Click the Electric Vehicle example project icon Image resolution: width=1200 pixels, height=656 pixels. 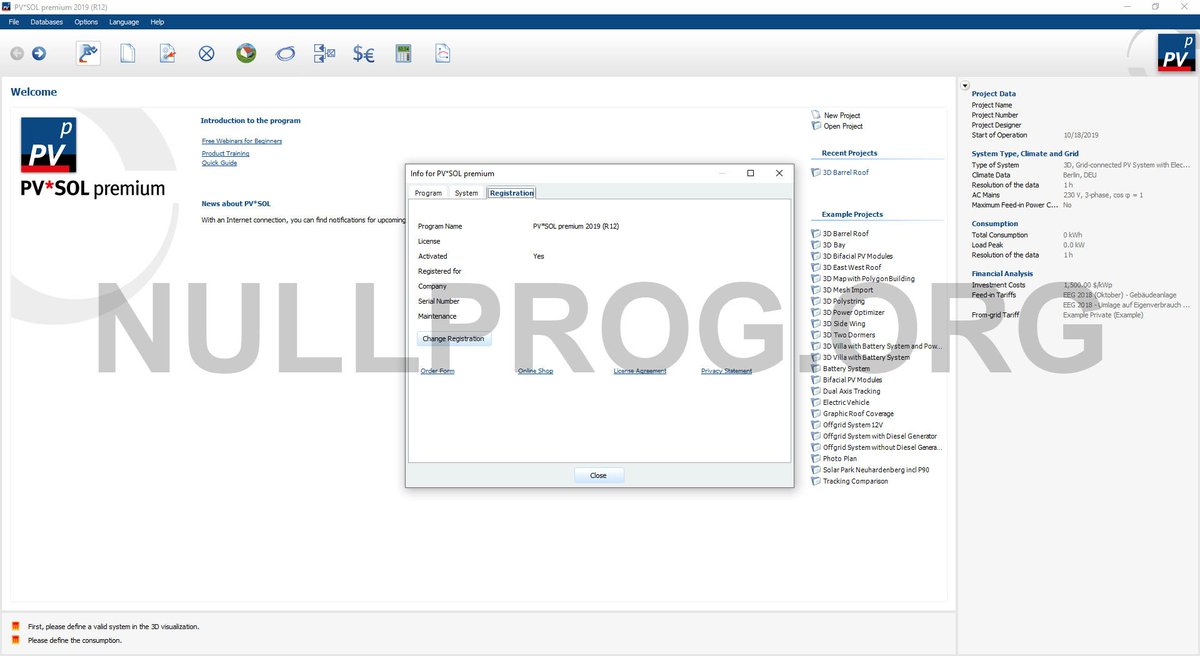(816, 402)
